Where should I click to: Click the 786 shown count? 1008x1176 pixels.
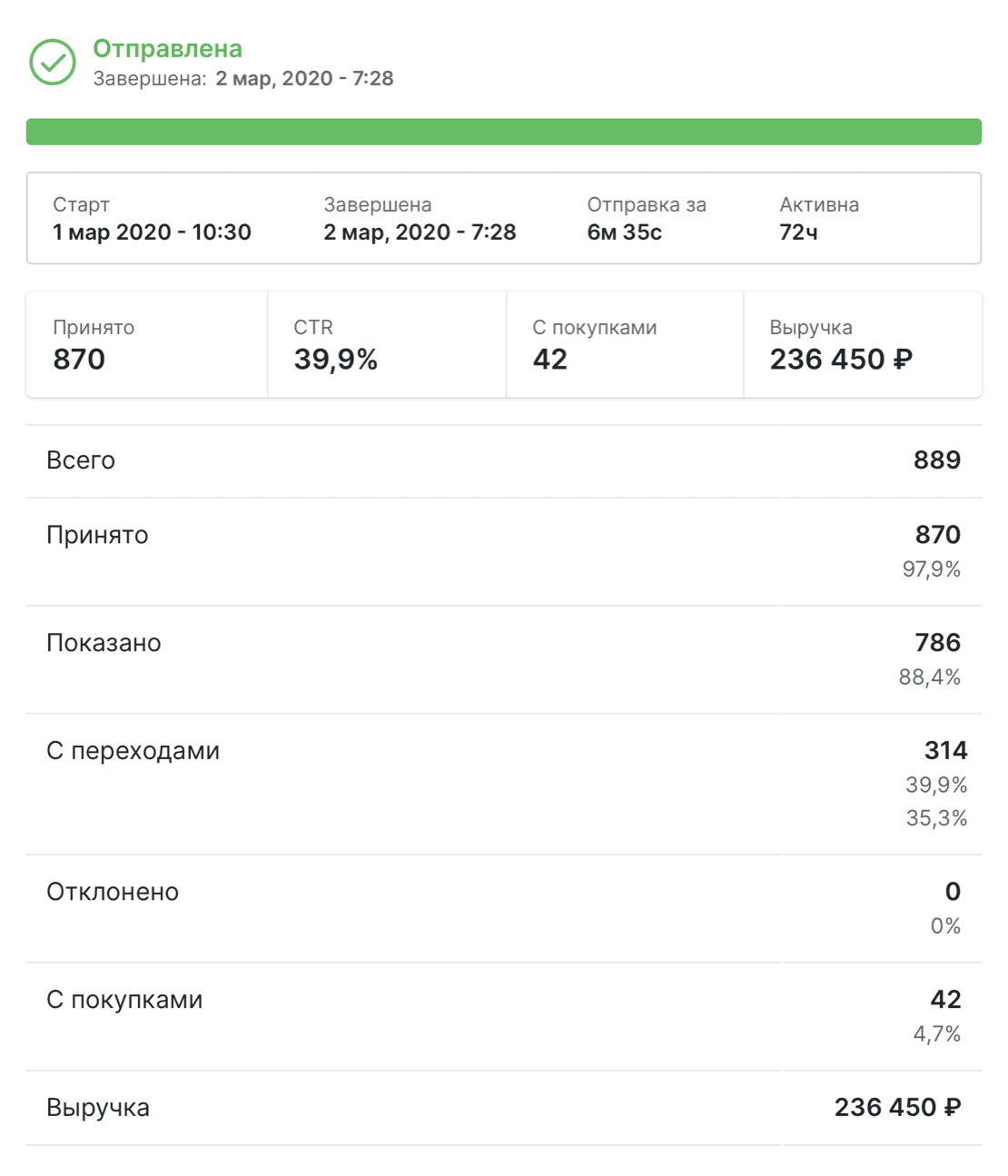tap(938, 642)
